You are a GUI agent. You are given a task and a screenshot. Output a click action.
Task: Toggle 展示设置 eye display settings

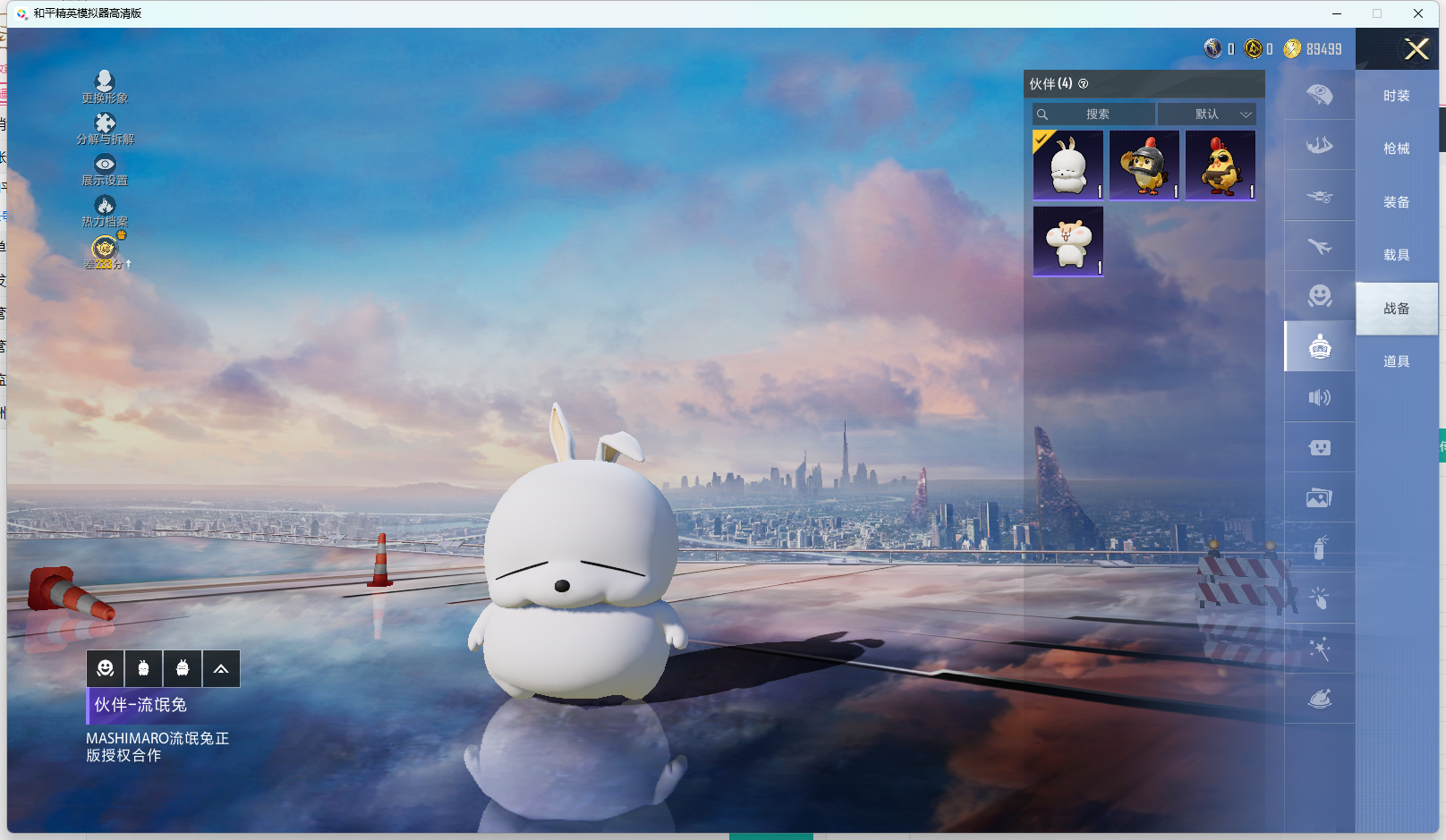point(105,165)
